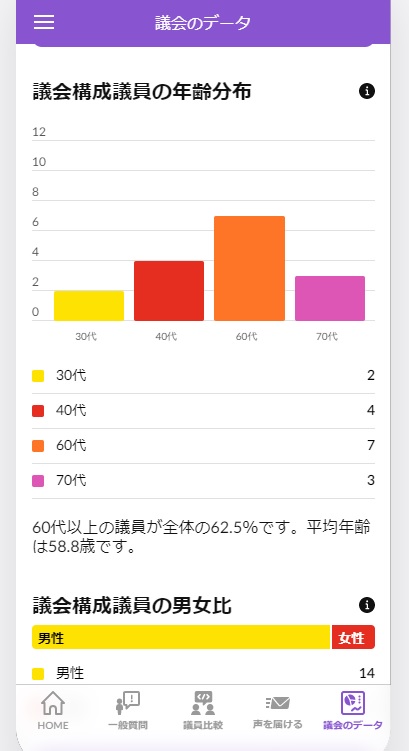
Task: Select the 議会のデータ chart icon
Action: point(353,703)
